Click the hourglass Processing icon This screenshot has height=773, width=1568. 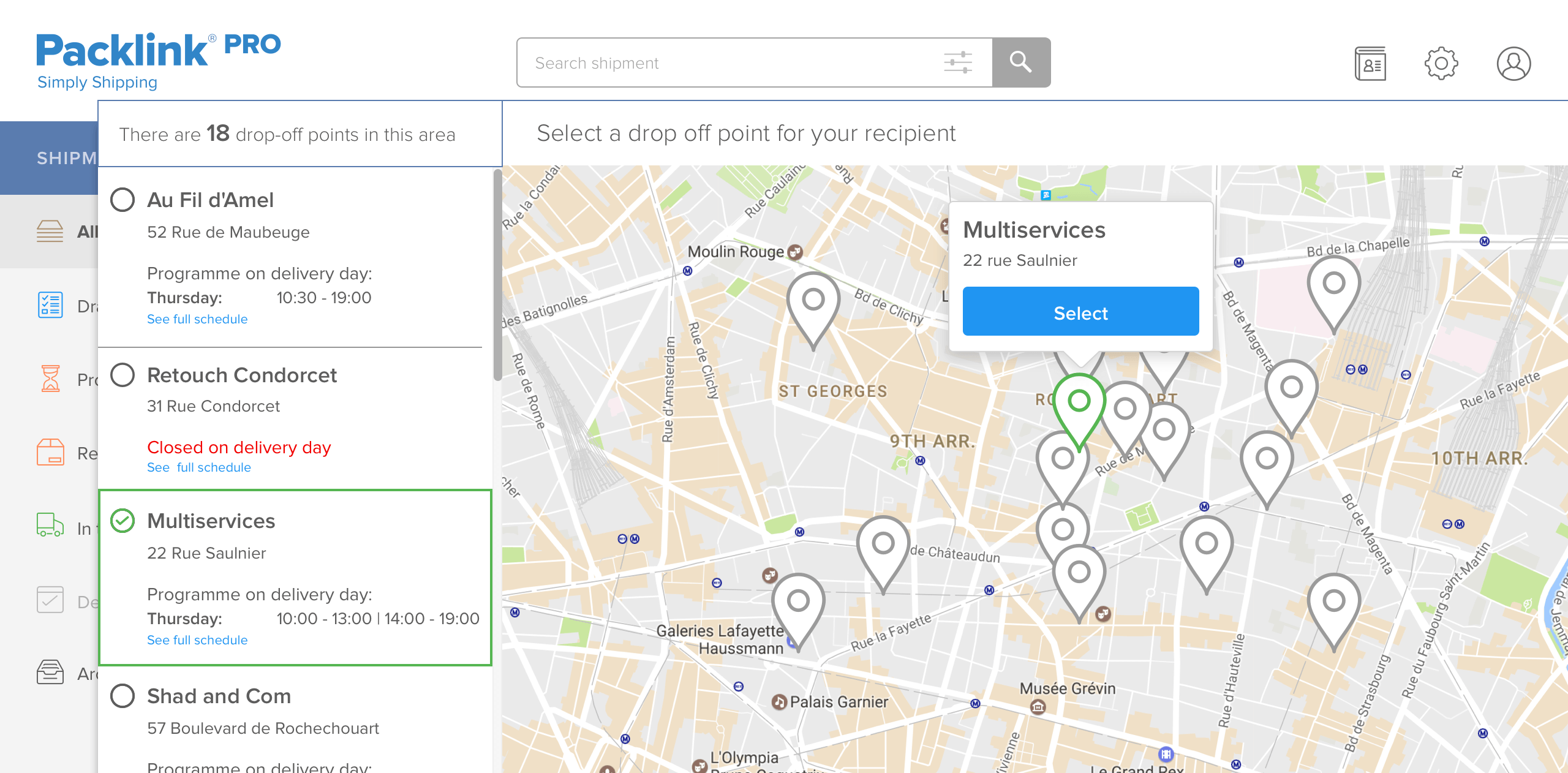[50, 378]
